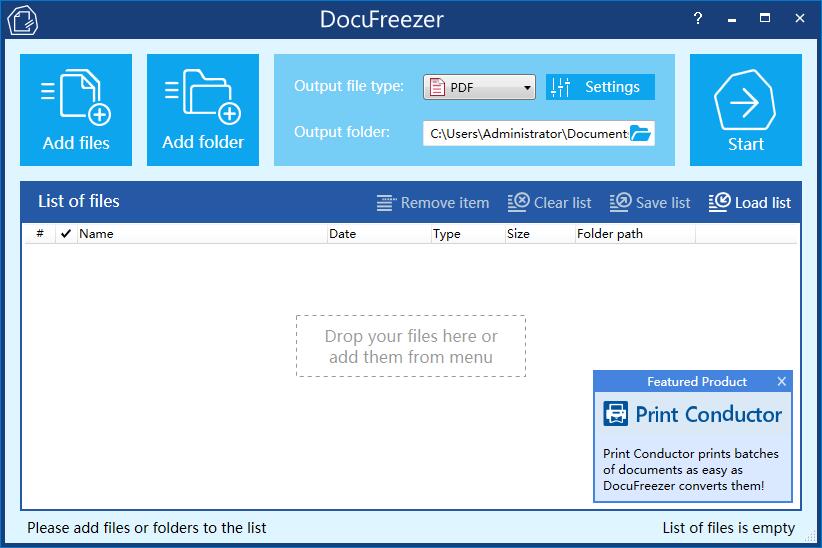The height and width of the screenshot is (548, 822).
Task: Click the # column header
Action: [40, 234]
